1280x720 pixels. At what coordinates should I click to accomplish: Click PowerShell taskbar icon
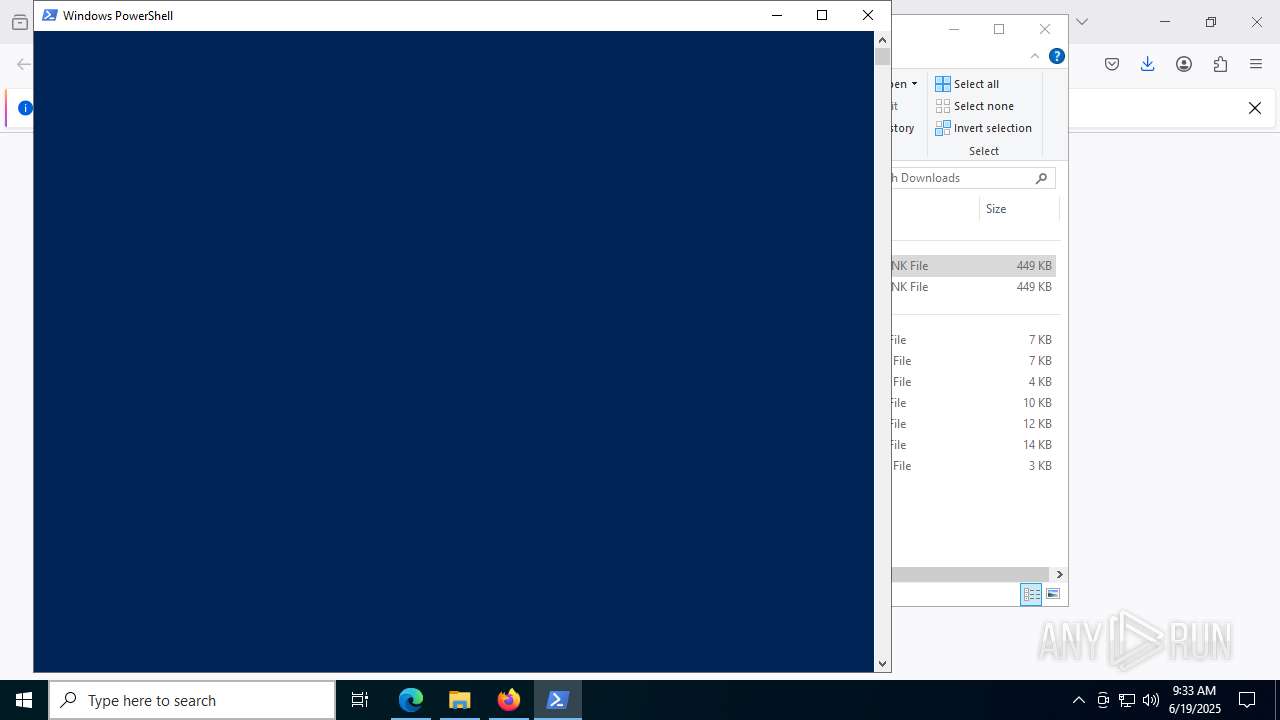click(x=558, y=700)
